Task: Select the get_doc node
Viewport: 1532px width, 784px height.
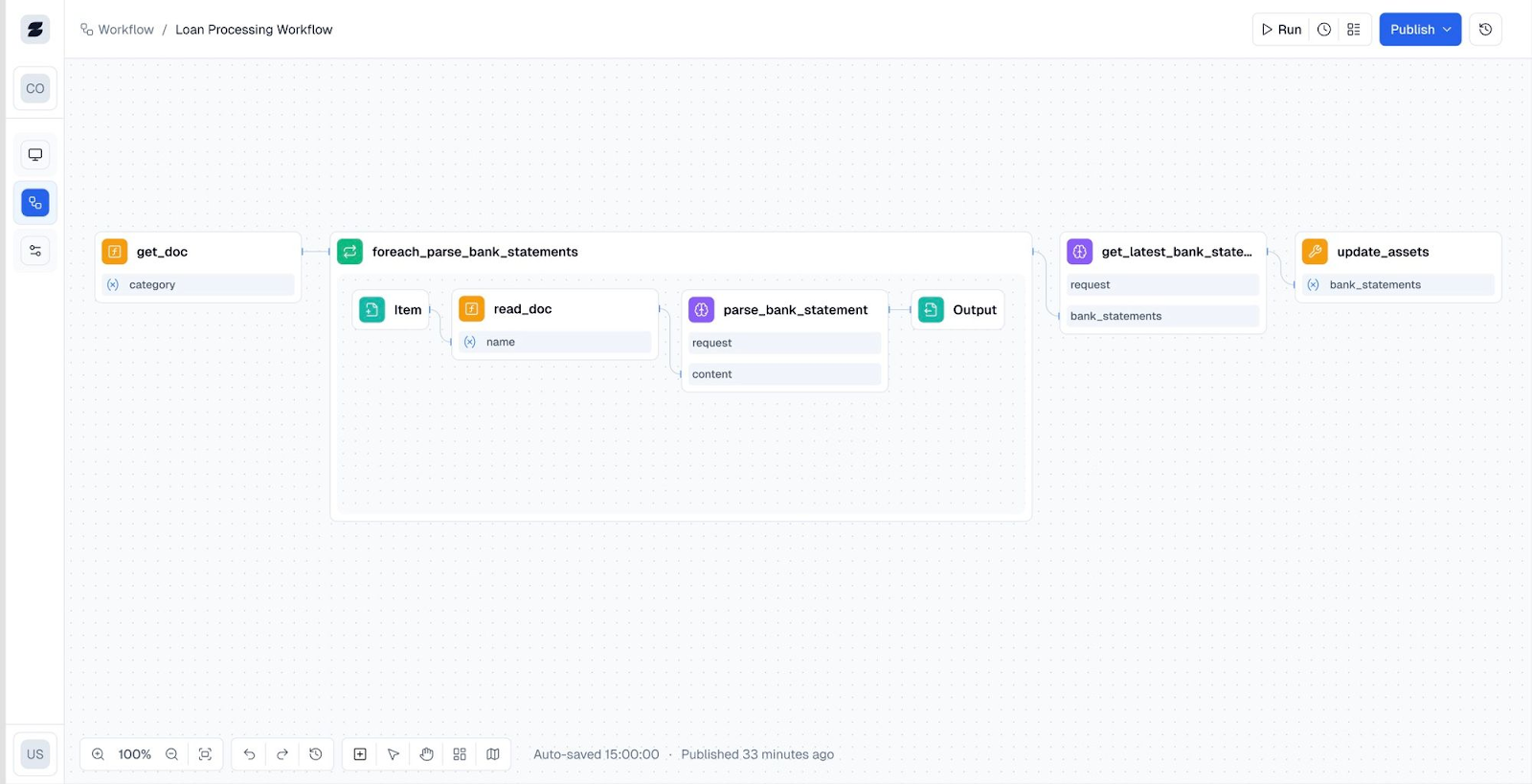Action: pos(198,267)
